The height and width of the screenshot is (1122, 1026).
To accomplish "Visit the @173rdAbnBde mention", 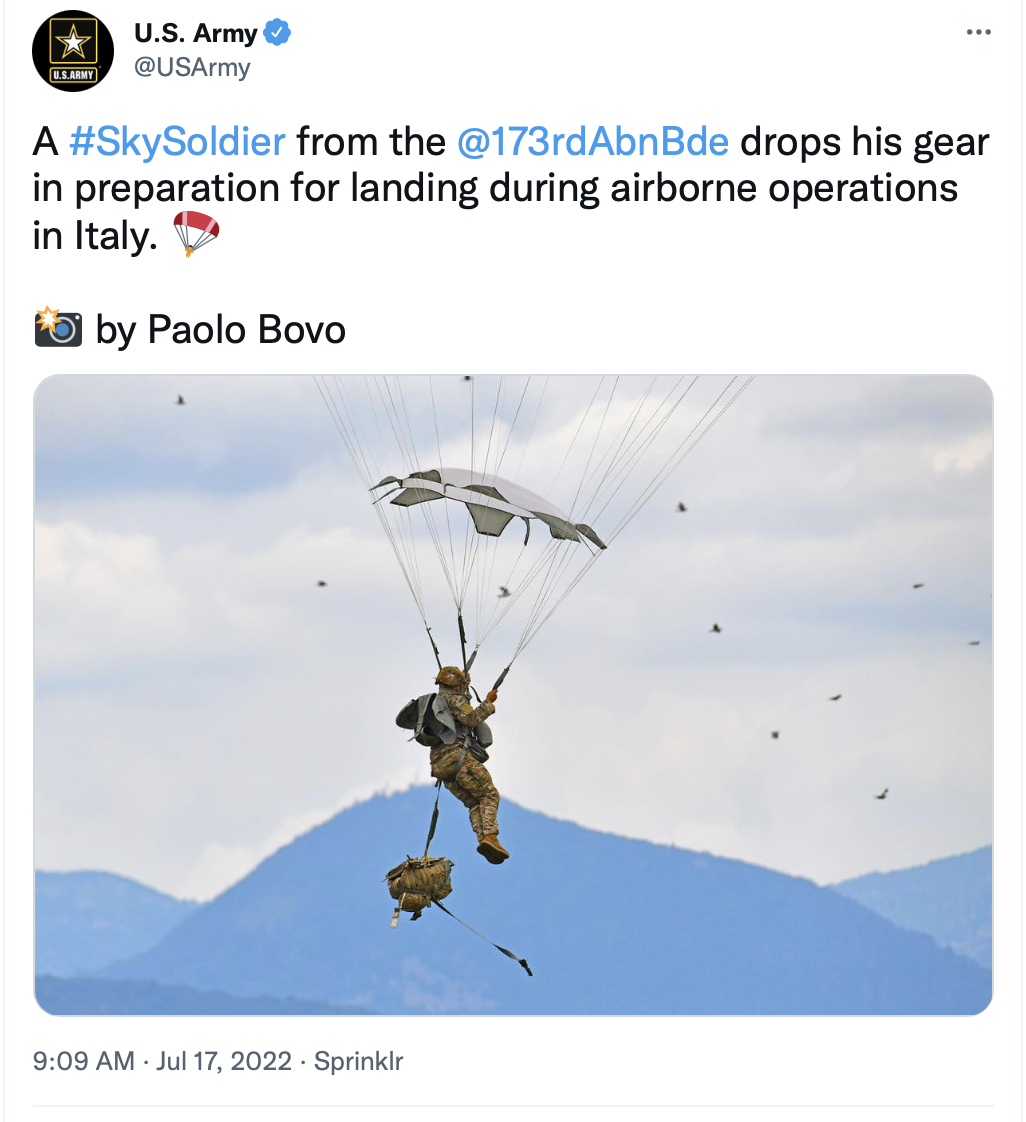I will point(592,141).
